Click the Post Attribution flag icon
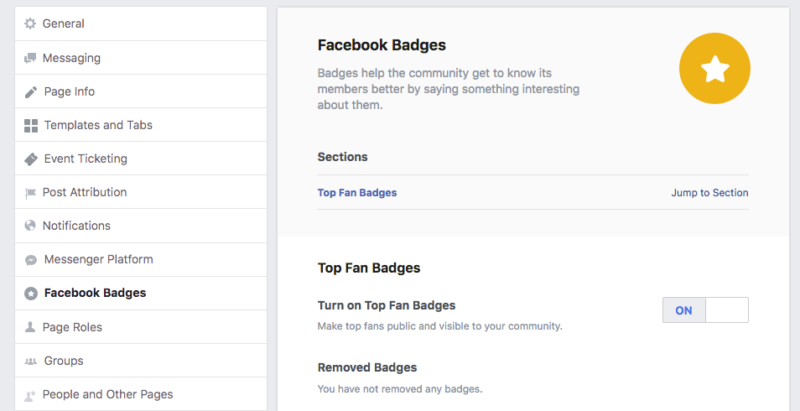This screenshot has height=411, width=800. click(31, 193)
